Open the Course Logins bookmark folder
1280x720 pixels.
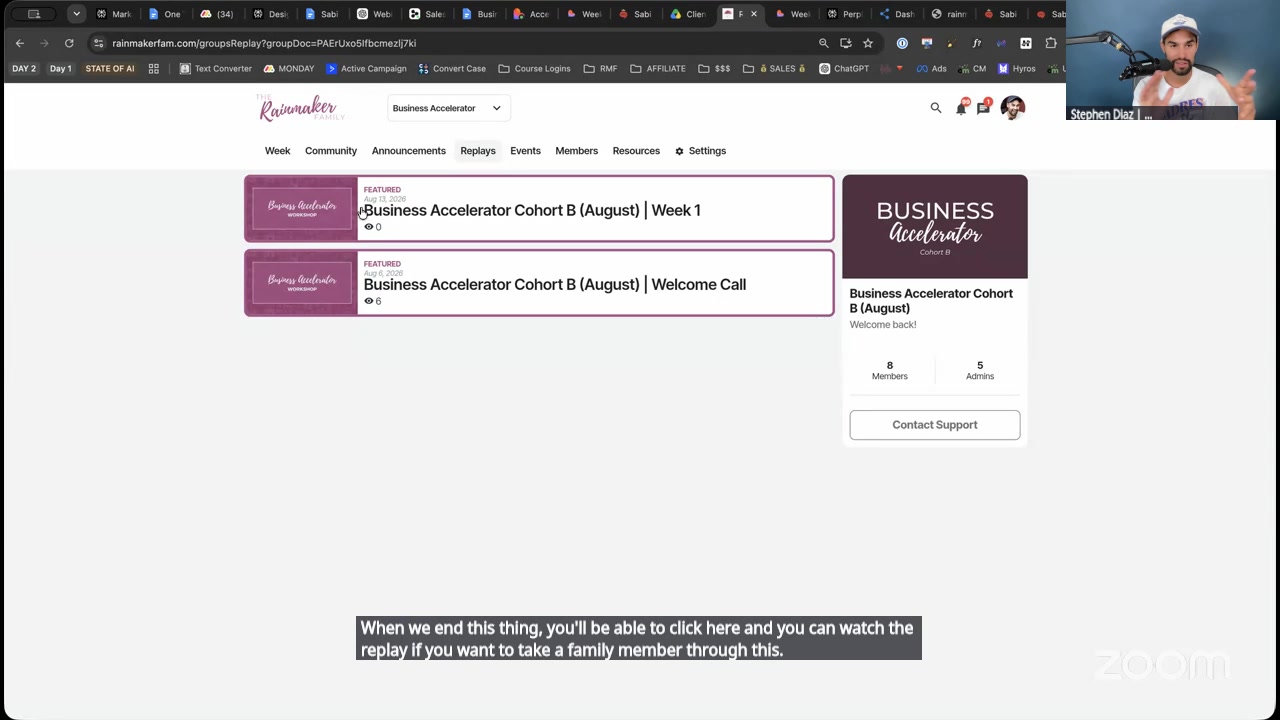pyautogui.click(x=534, y=68)
